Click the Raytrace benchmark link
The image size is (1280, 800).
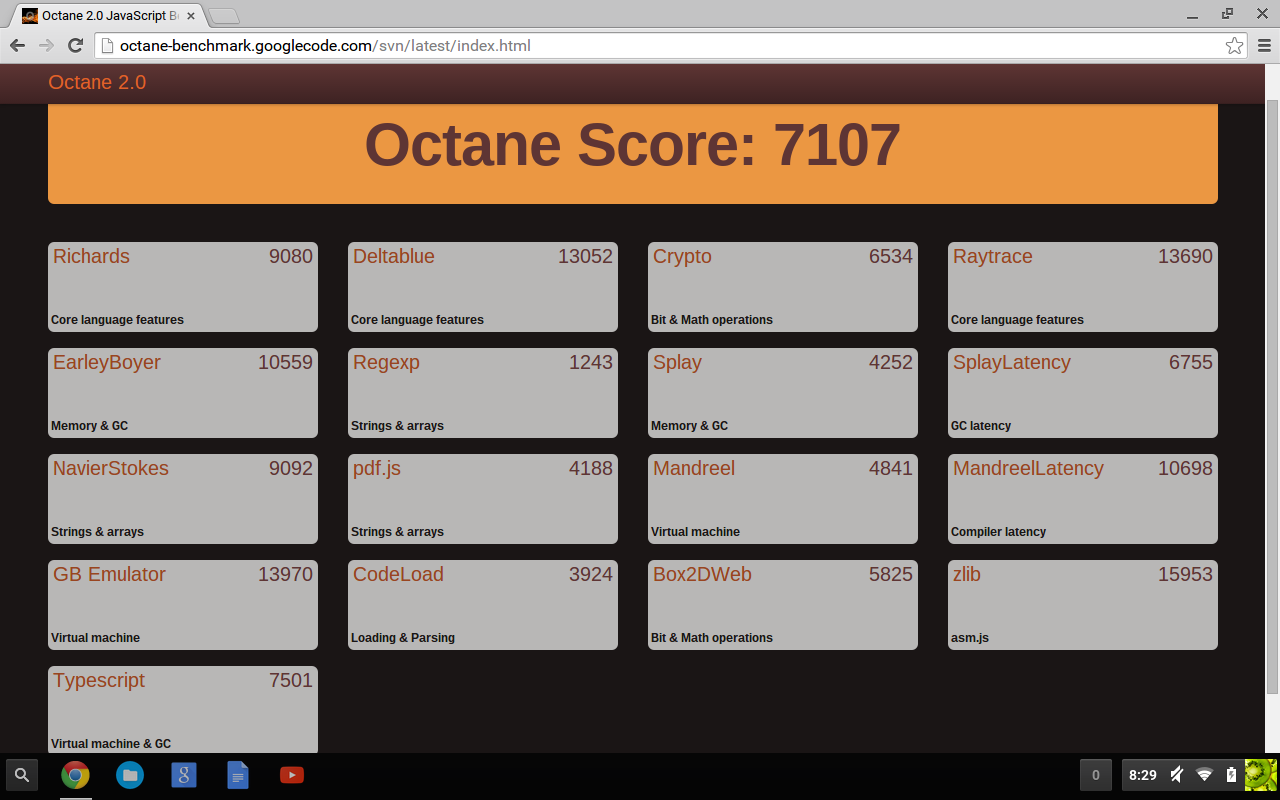pyautogui.click(x=992, y=256)
